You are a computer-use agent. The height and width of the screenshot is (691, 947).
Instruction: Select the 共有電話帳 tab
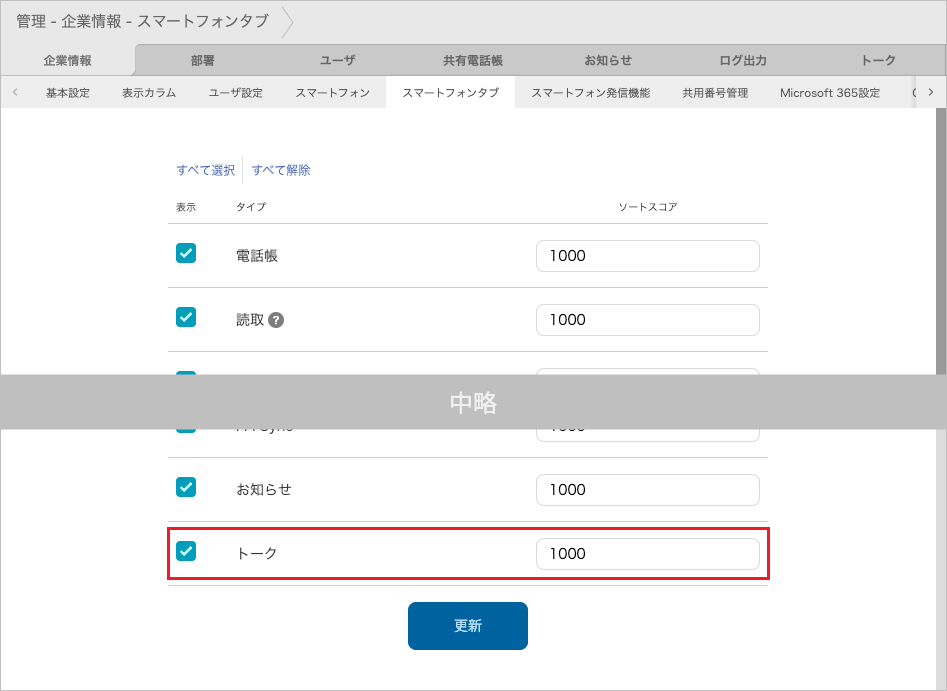(472, 60)
